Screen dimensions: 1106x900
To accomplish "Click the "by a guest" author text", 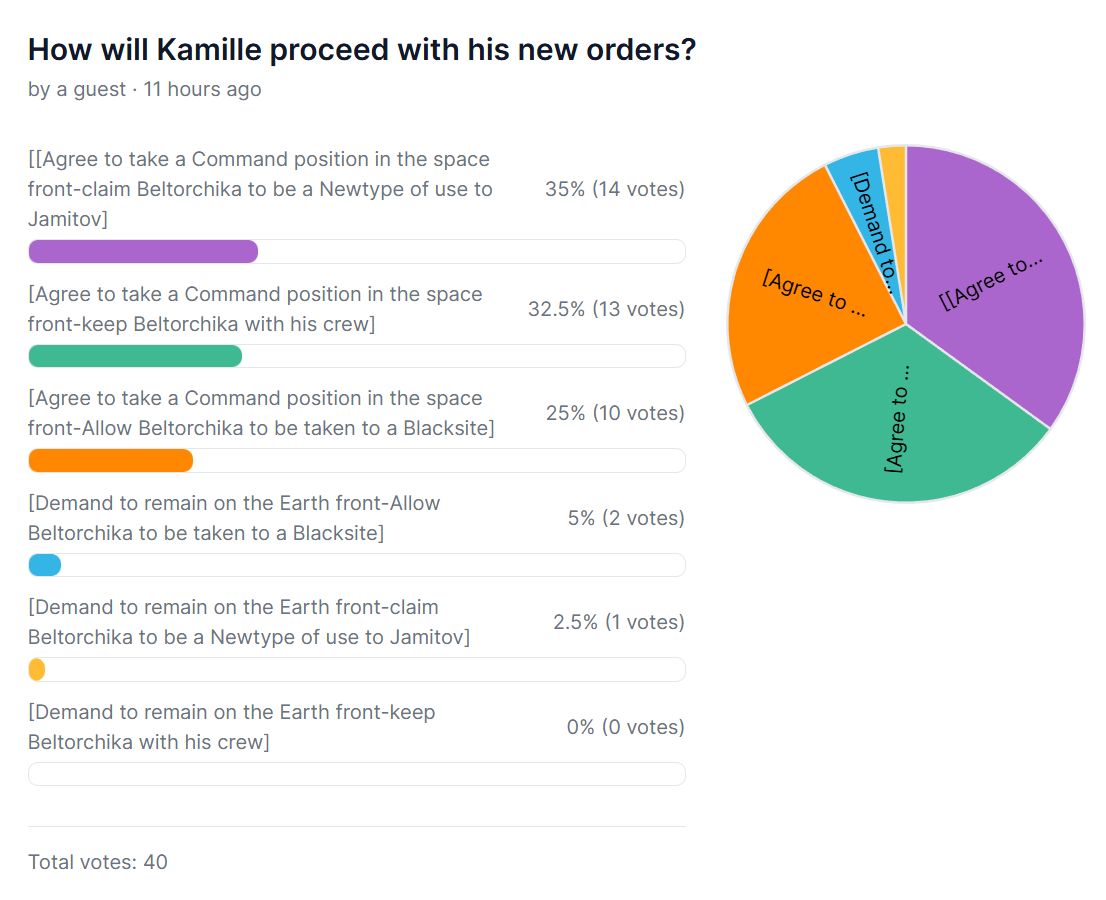I will click(76, 89).
